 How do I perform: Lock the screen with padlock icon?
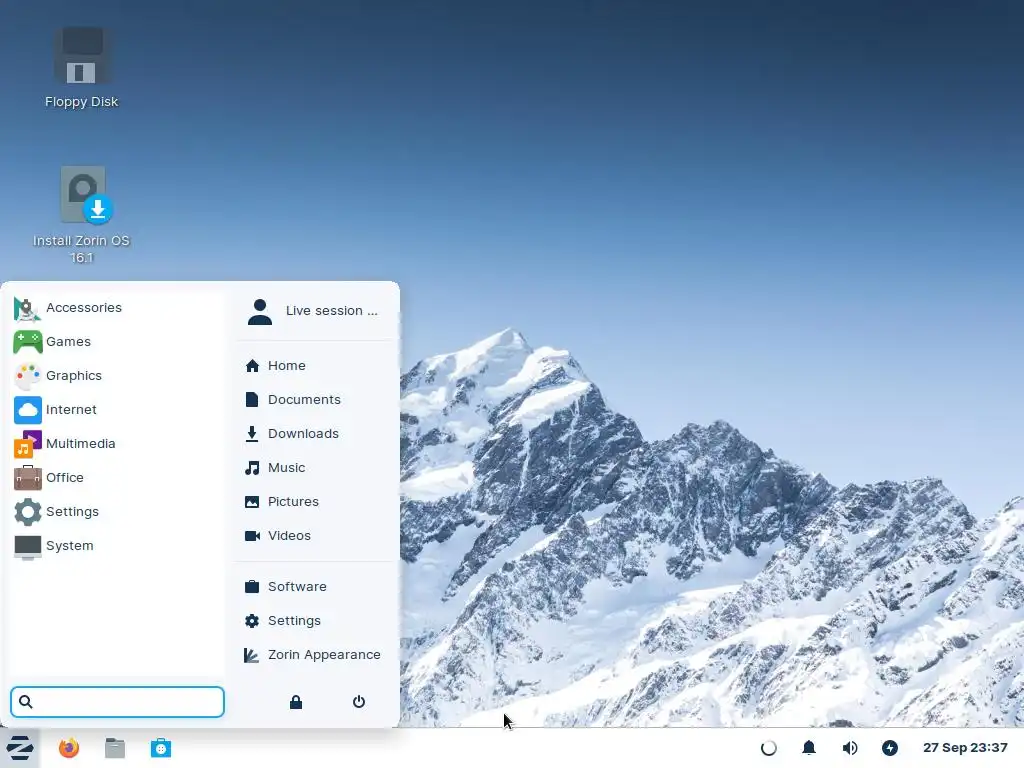pos(296,702)
